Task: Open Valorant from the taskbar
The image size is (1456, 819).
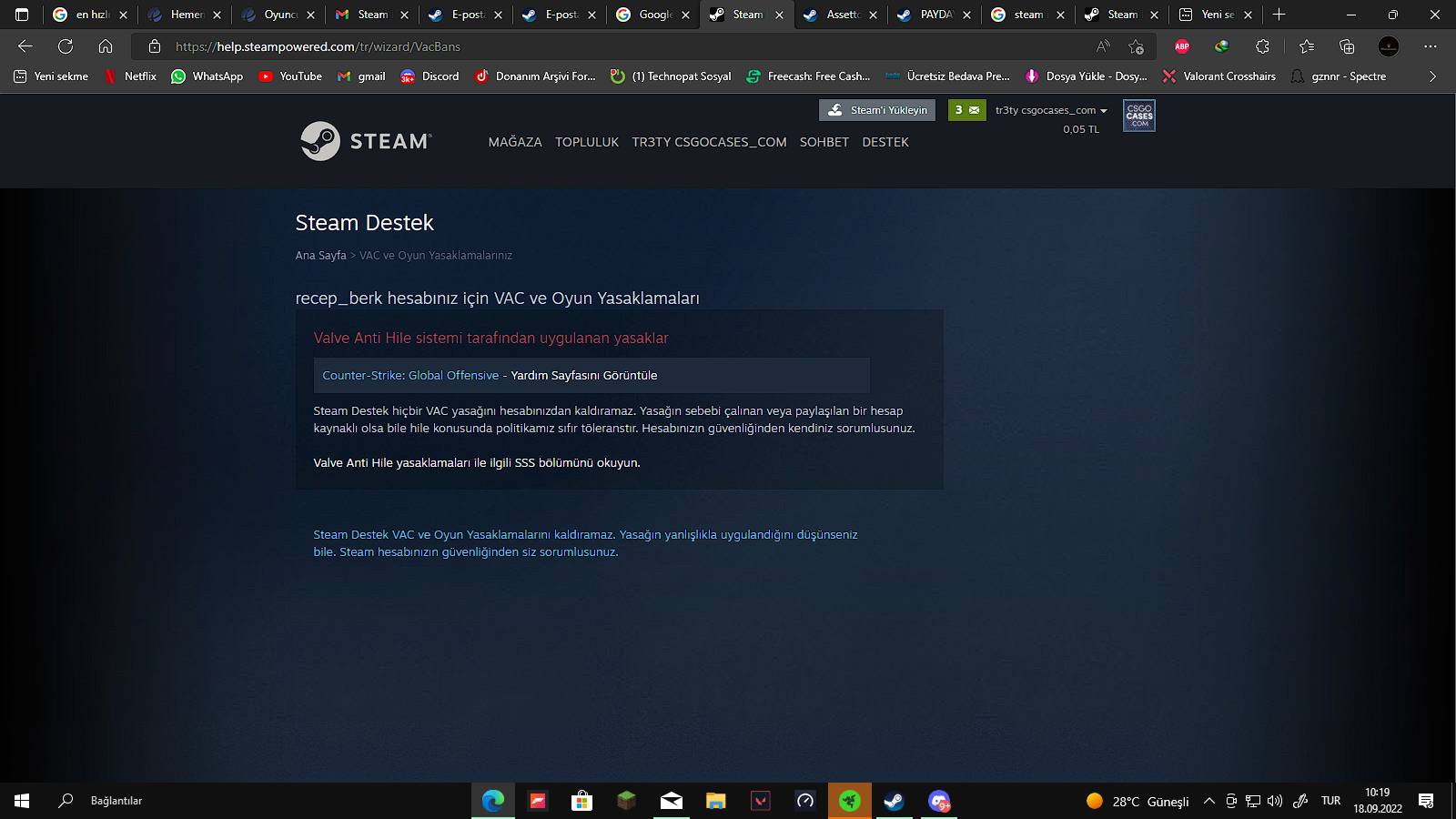Action: coord(761,801)
